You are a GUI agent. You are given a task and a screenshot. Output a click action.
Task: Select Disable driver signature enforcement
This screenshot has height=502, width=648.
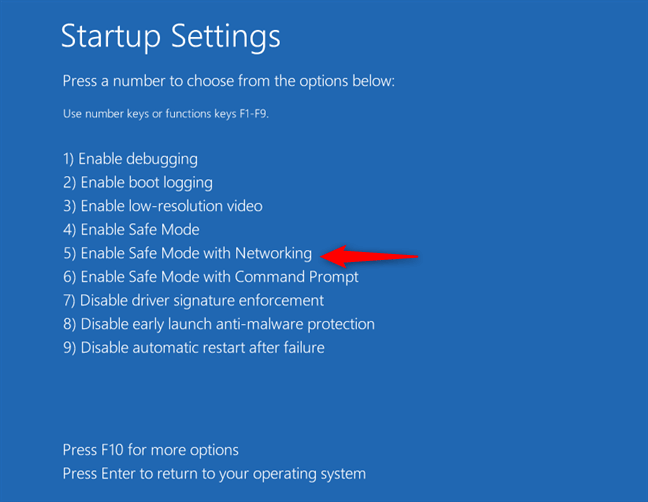click(x=193, y=300)
